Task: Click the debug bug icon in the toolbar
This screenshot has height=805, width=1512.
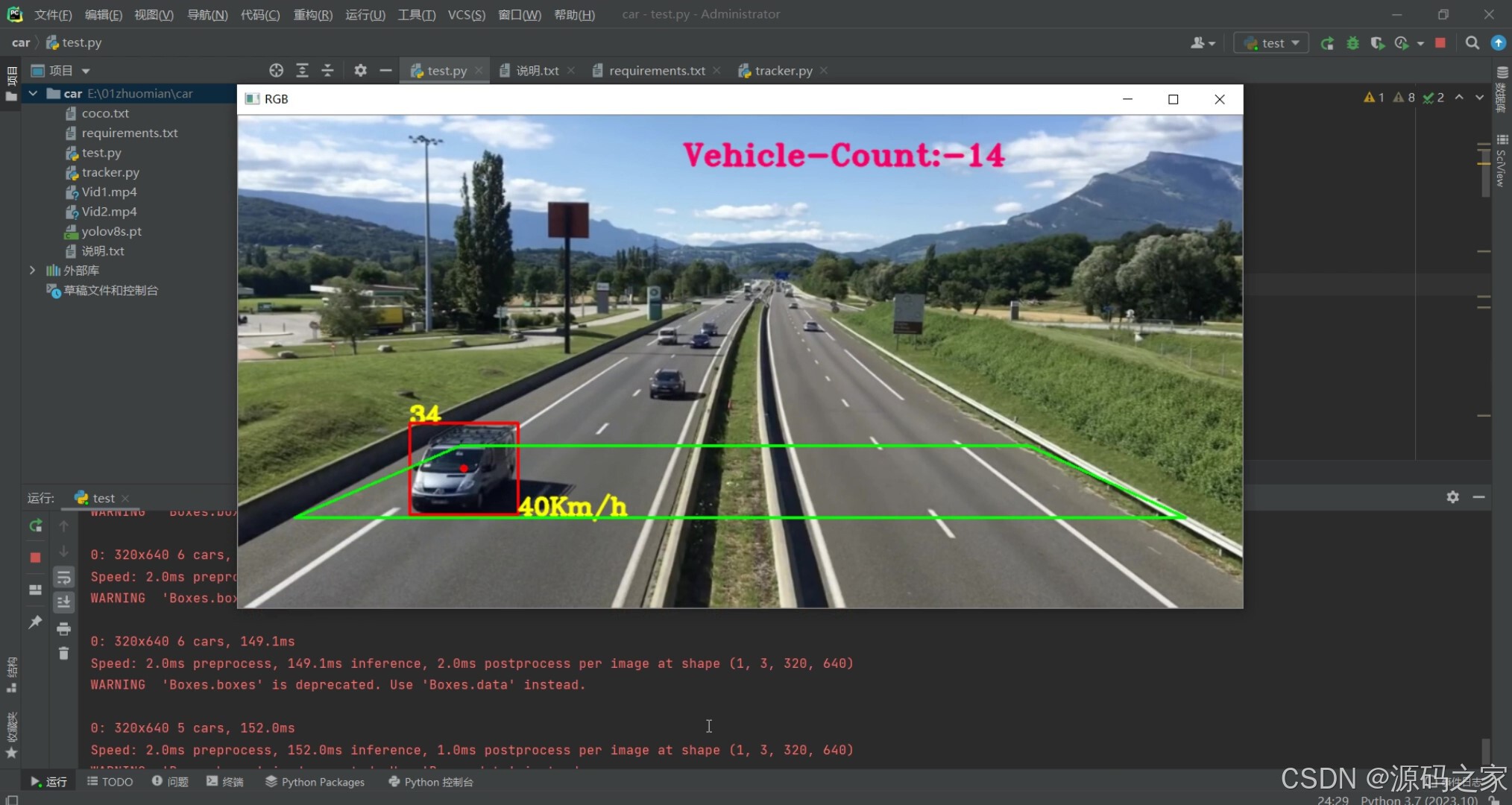Action: (x=1352, y=43)
